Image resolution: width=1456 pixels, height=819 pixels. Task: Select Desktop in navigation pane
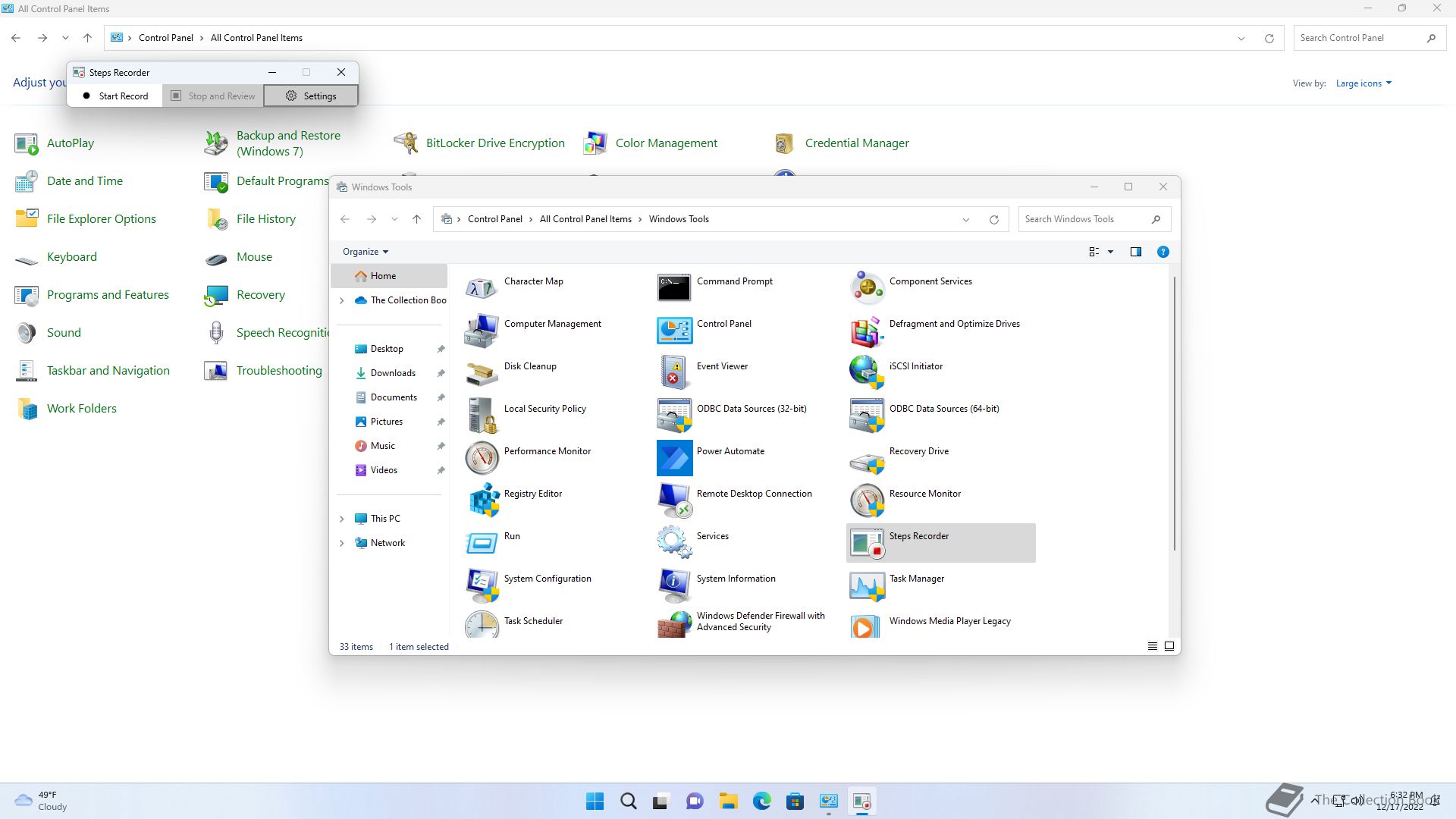pyautogui.click(x=389, y=349)
